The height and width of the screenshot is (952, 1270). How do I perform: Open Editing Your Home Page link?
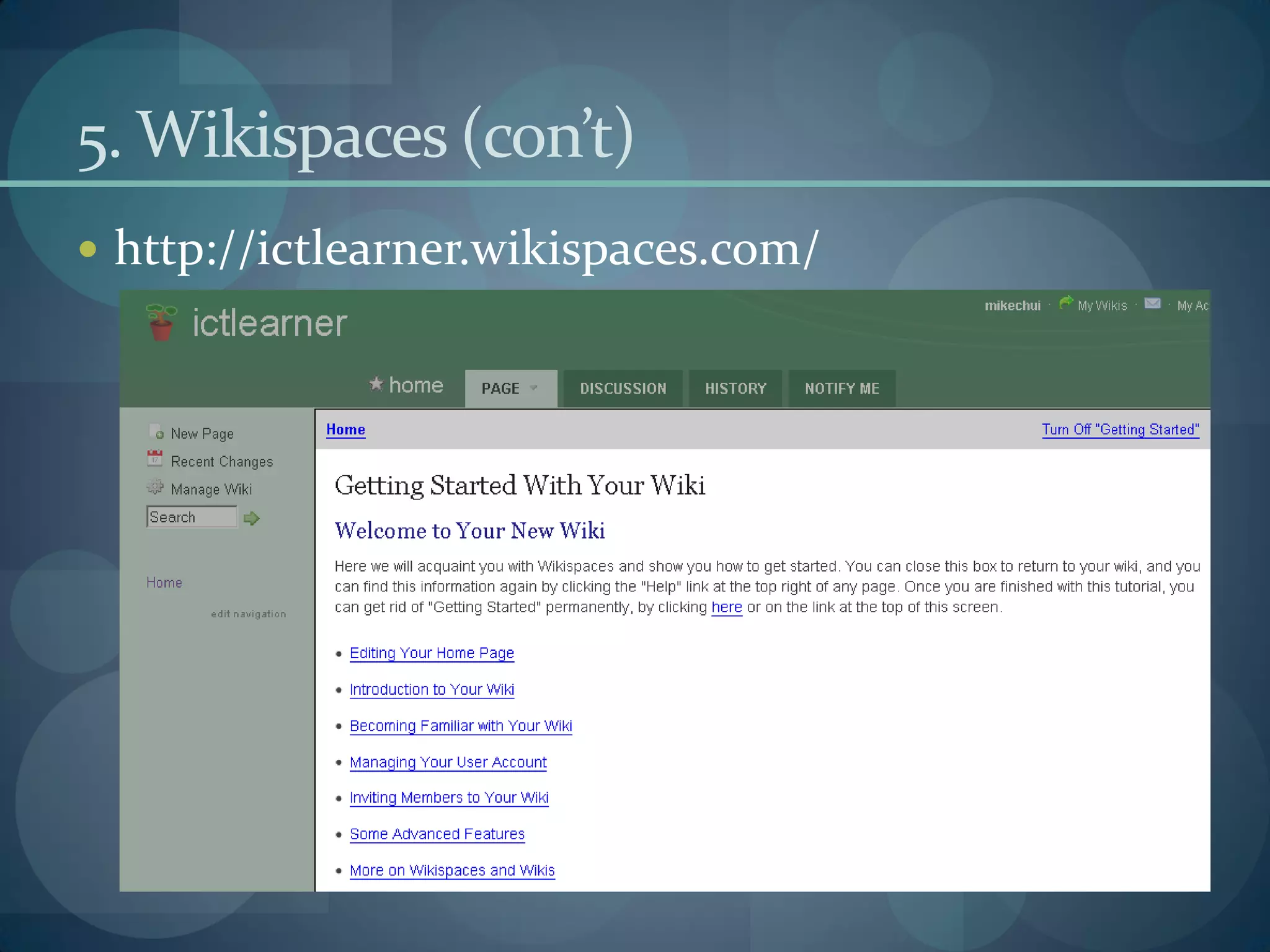point(432,653)
